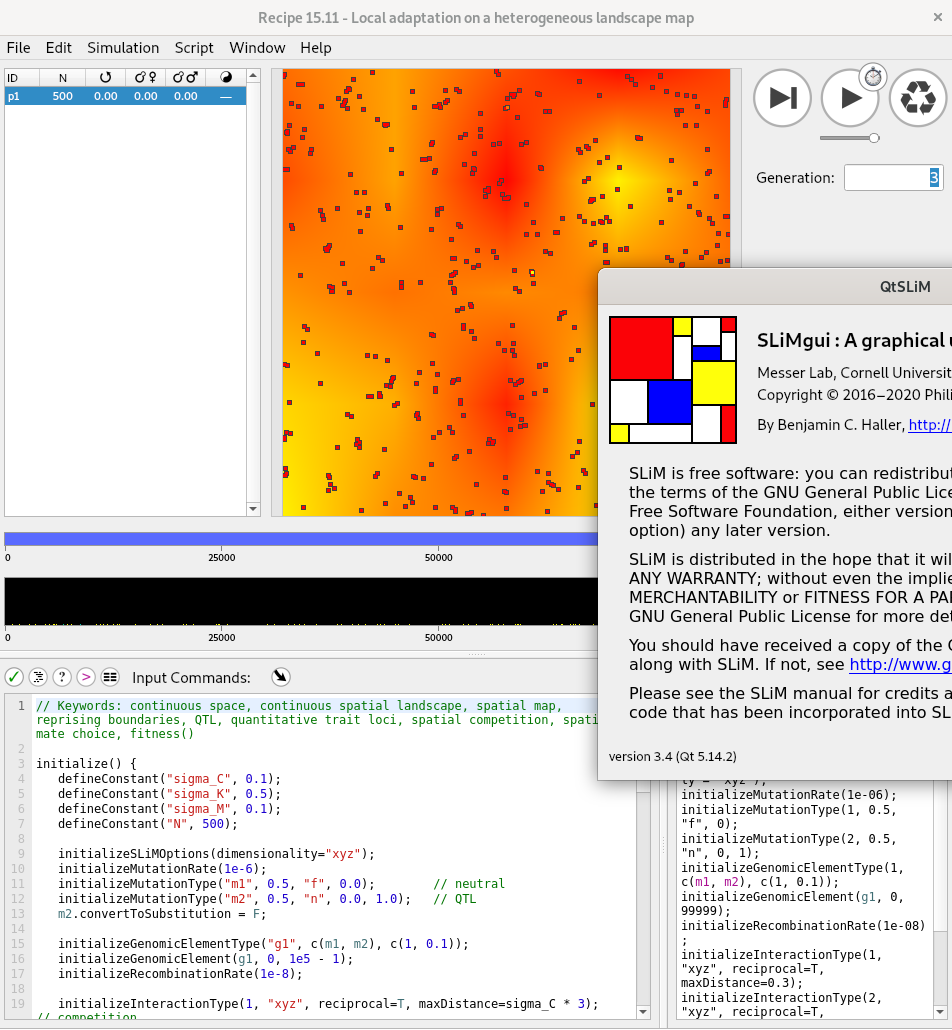
Task: Click the yin-yang sex ratio column header
Action: point(225,77)
